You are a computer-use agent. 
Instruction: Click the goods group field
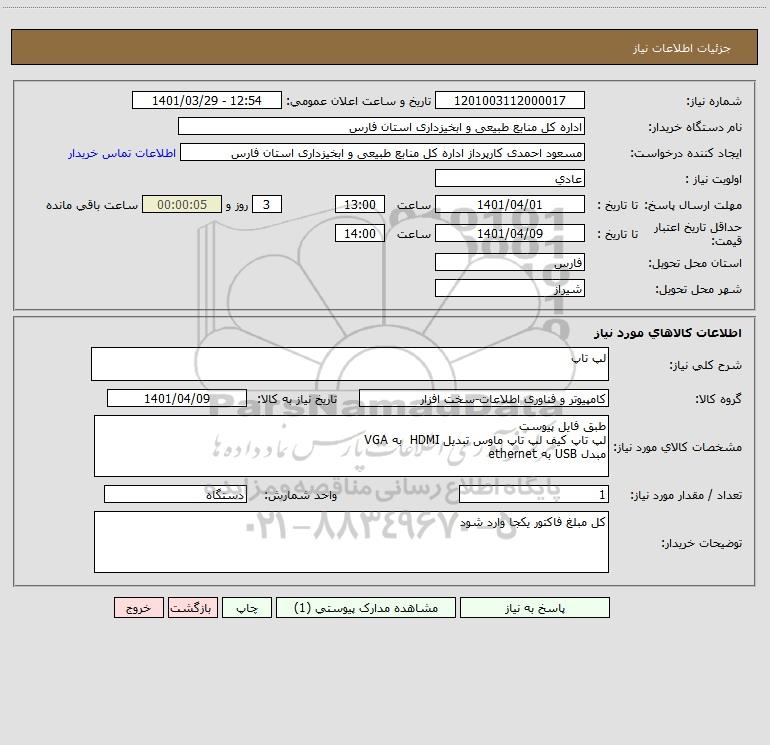pyautogui.click(x=484, y=398)
